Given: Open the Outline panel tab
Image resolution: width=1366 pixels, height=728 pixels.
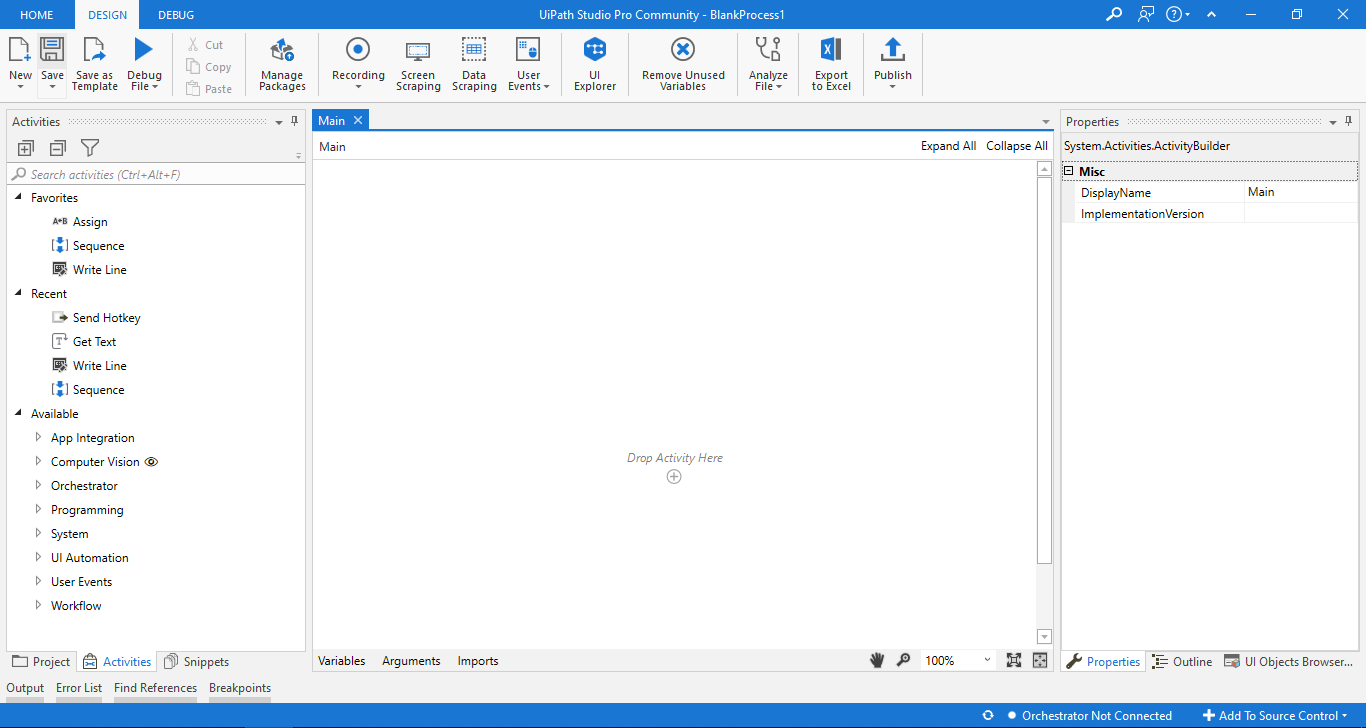Looking at the screenshot, I should click(x=1182, y=661).
